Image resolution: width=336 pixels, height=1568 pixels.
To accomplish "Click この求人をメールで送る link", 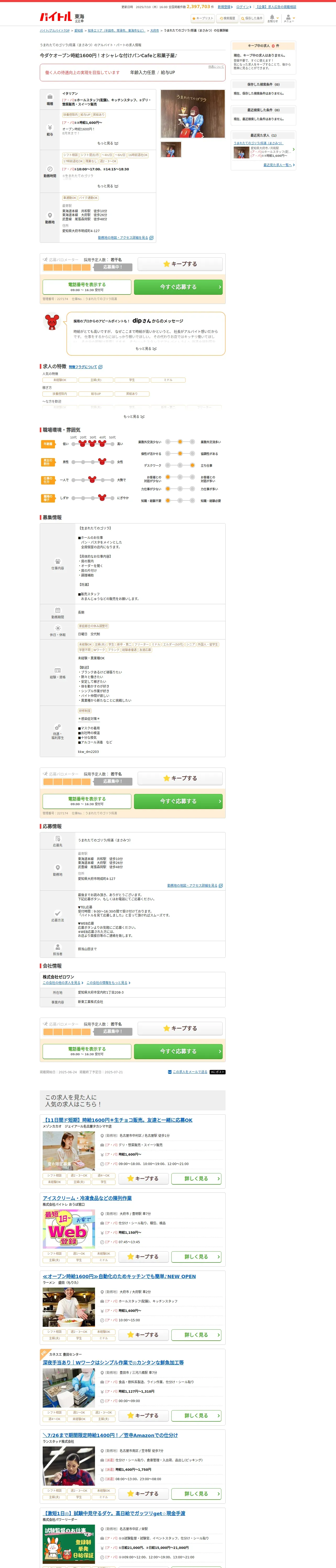I will click(190, 1072).
